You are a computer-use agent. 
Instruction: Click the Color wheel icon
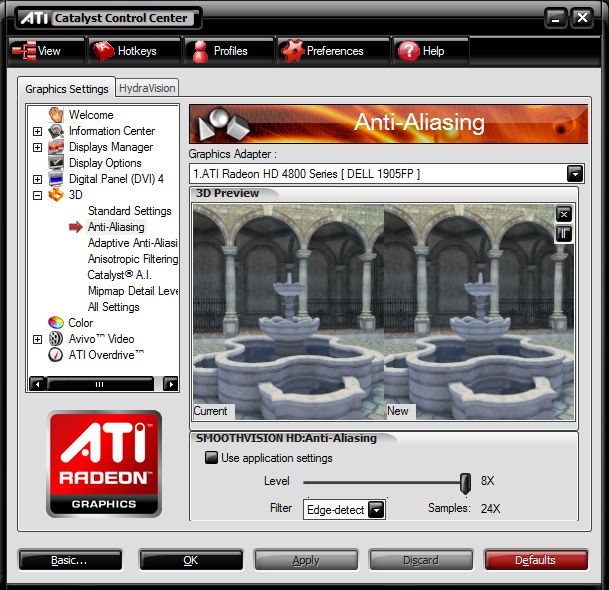[56, 322]
